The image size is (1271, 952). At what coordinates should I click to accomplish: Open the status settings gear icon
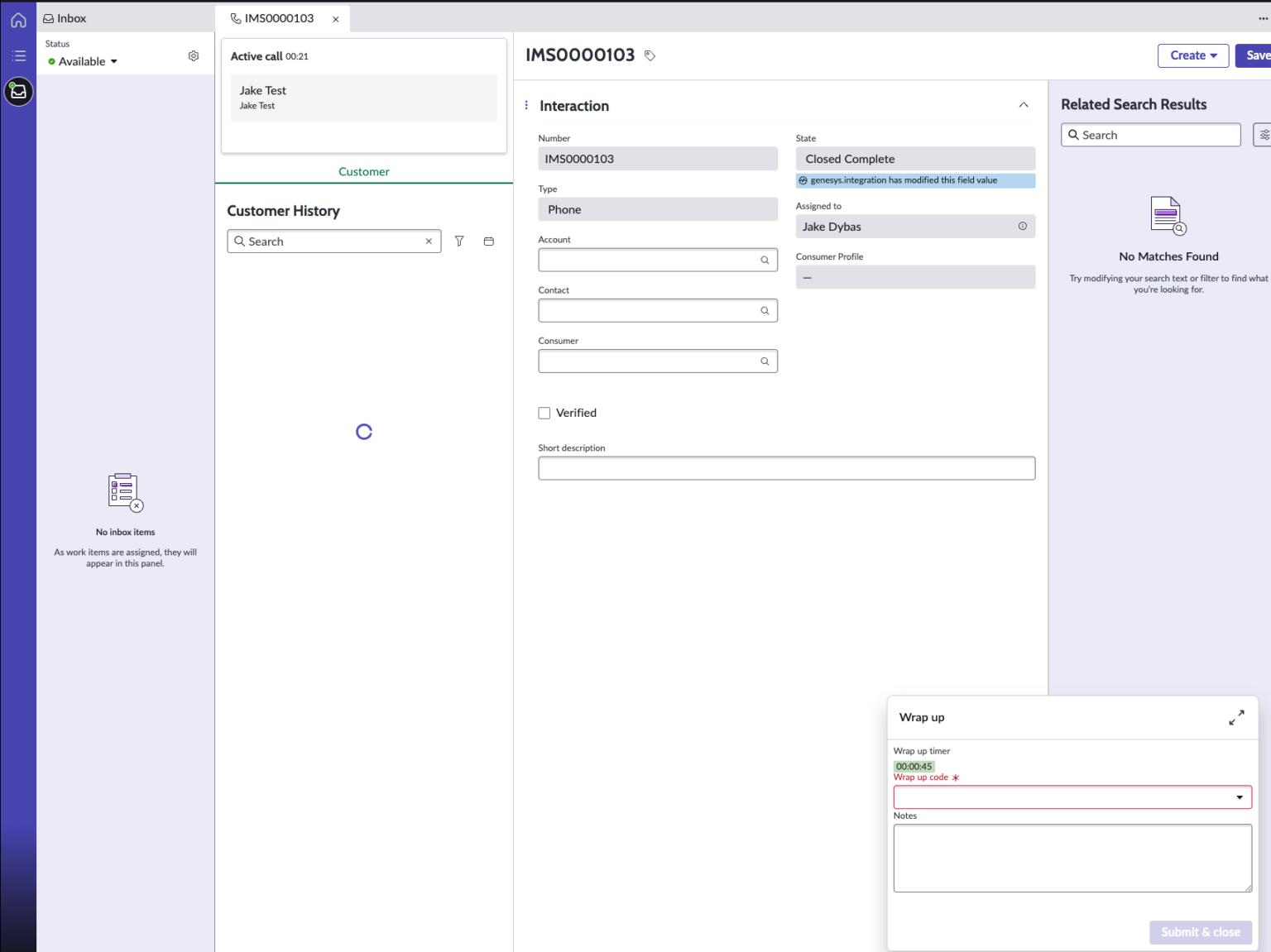coord(194,55)
